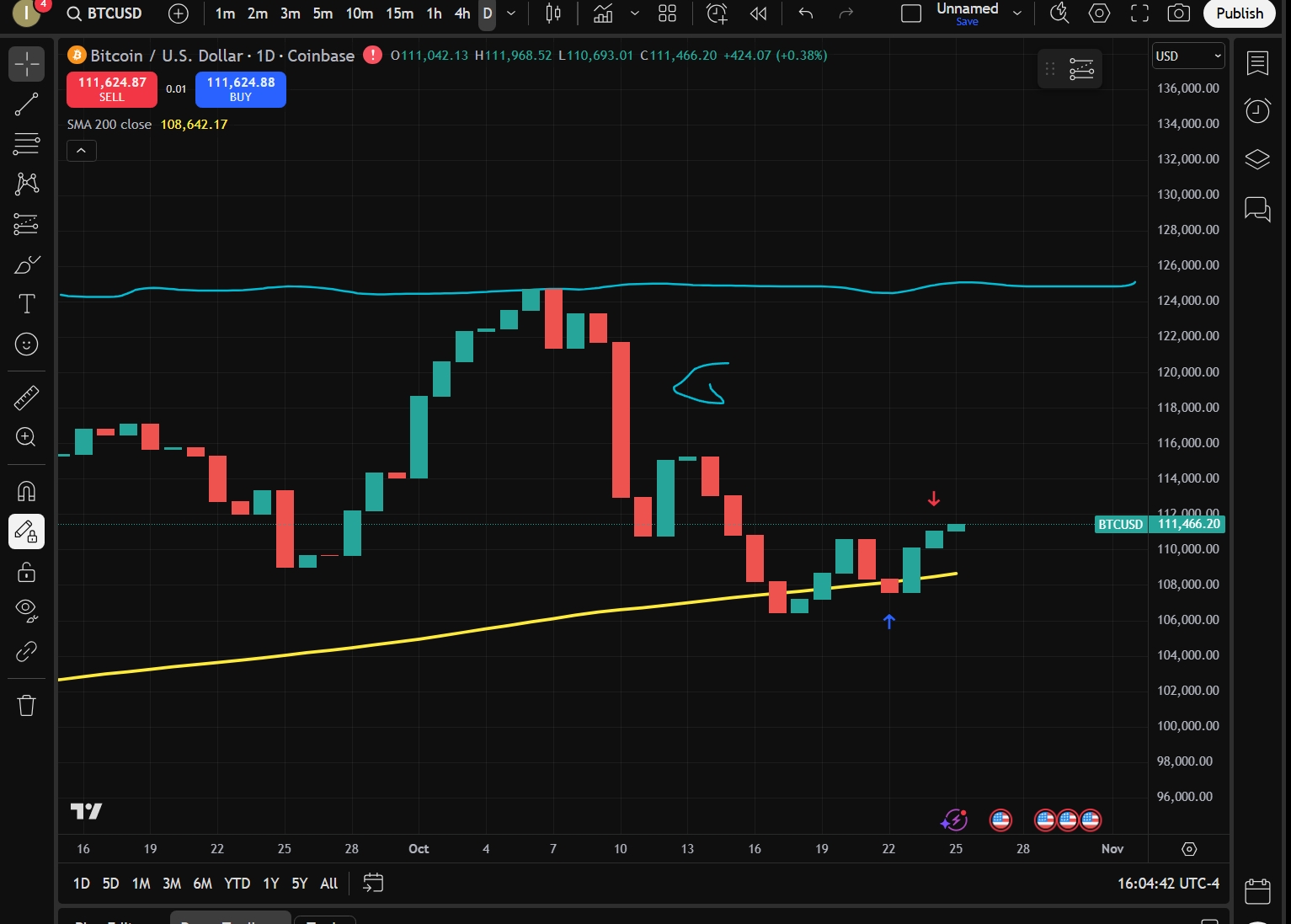Expand the Unnamed layout dropdown

click(1017, 13)
